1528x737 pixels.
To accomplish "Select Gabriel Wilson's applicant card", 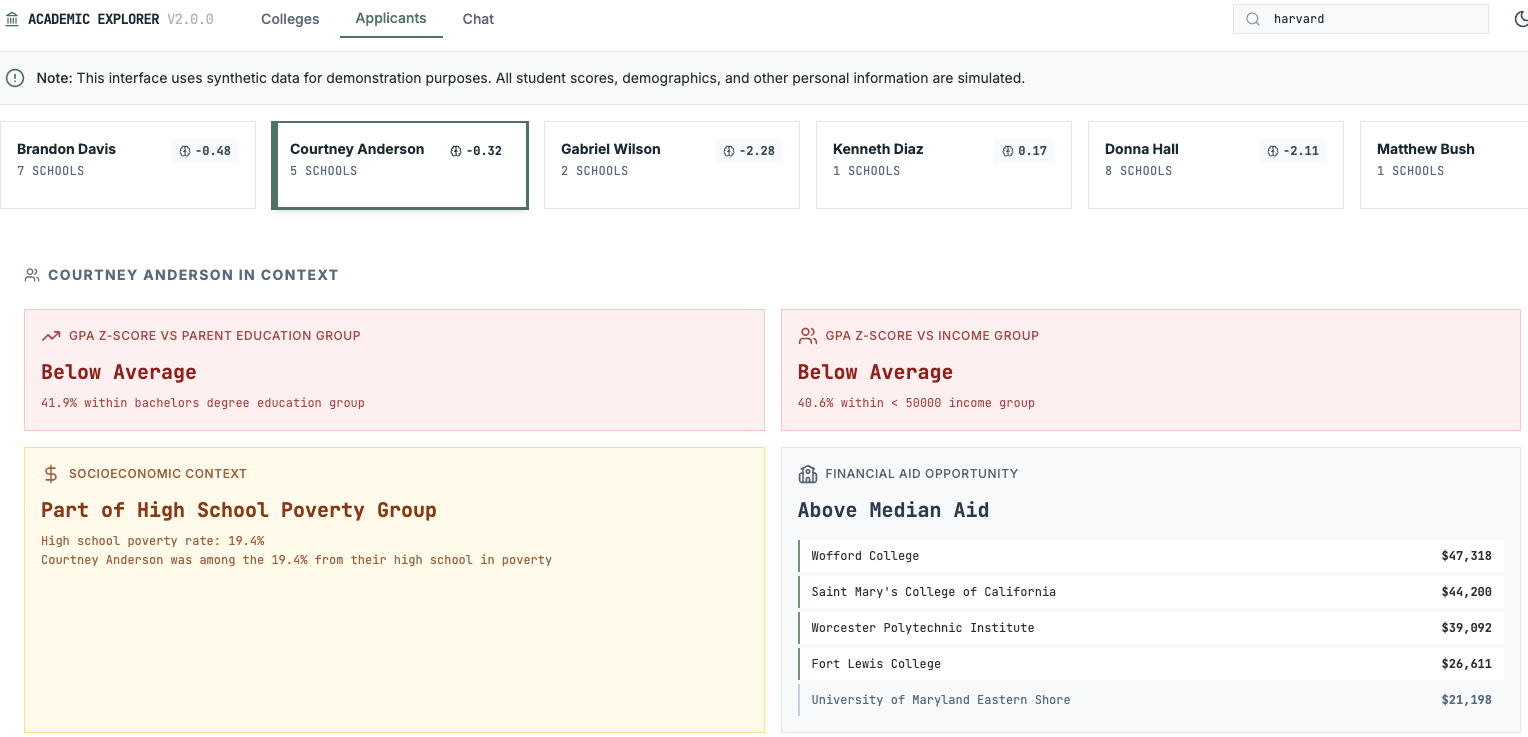I will coord(671,164).
